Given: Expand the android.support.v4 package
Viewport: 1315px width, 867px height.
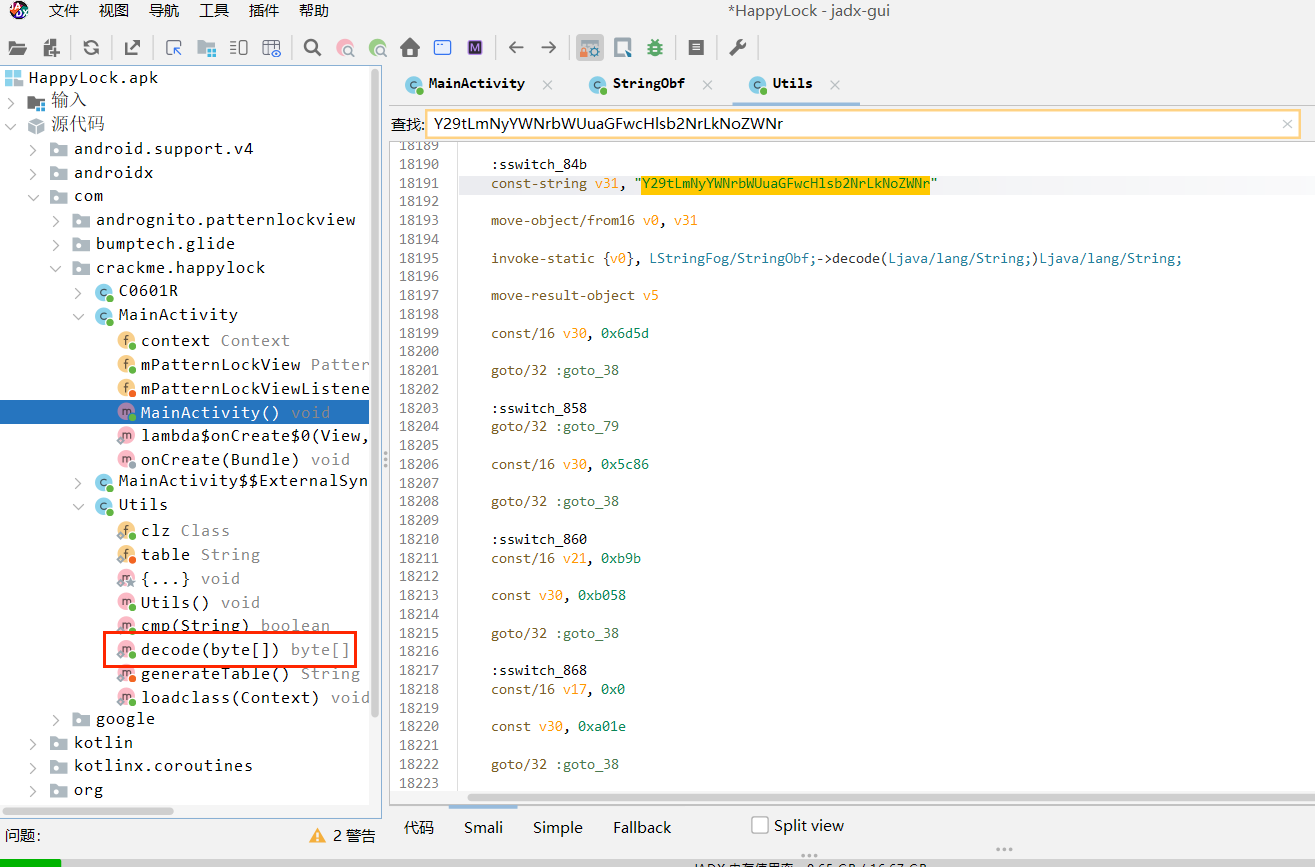Looking at the screenshot, I should pos(33,149).
